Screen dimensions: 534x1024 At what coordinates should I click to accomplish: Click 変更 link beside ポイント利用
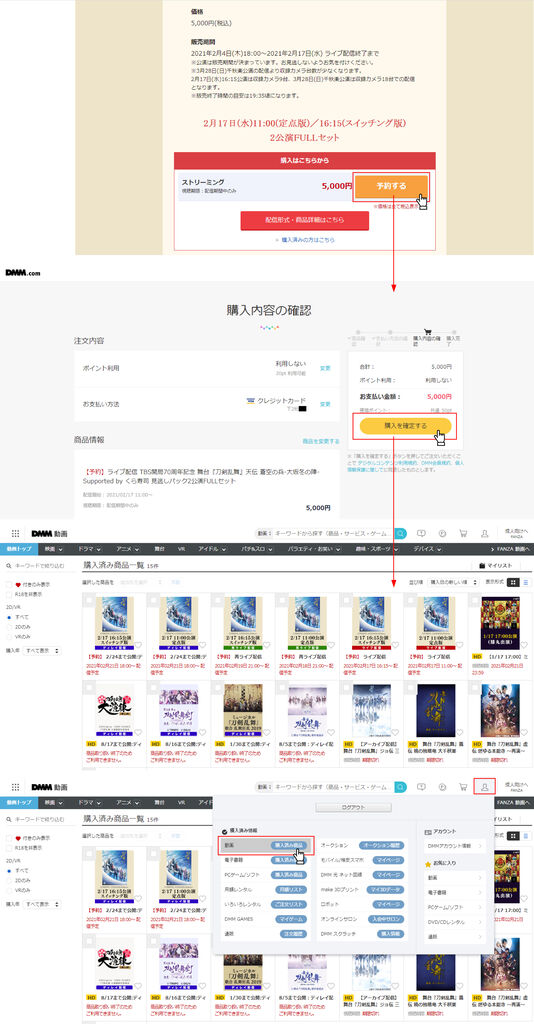325,368
